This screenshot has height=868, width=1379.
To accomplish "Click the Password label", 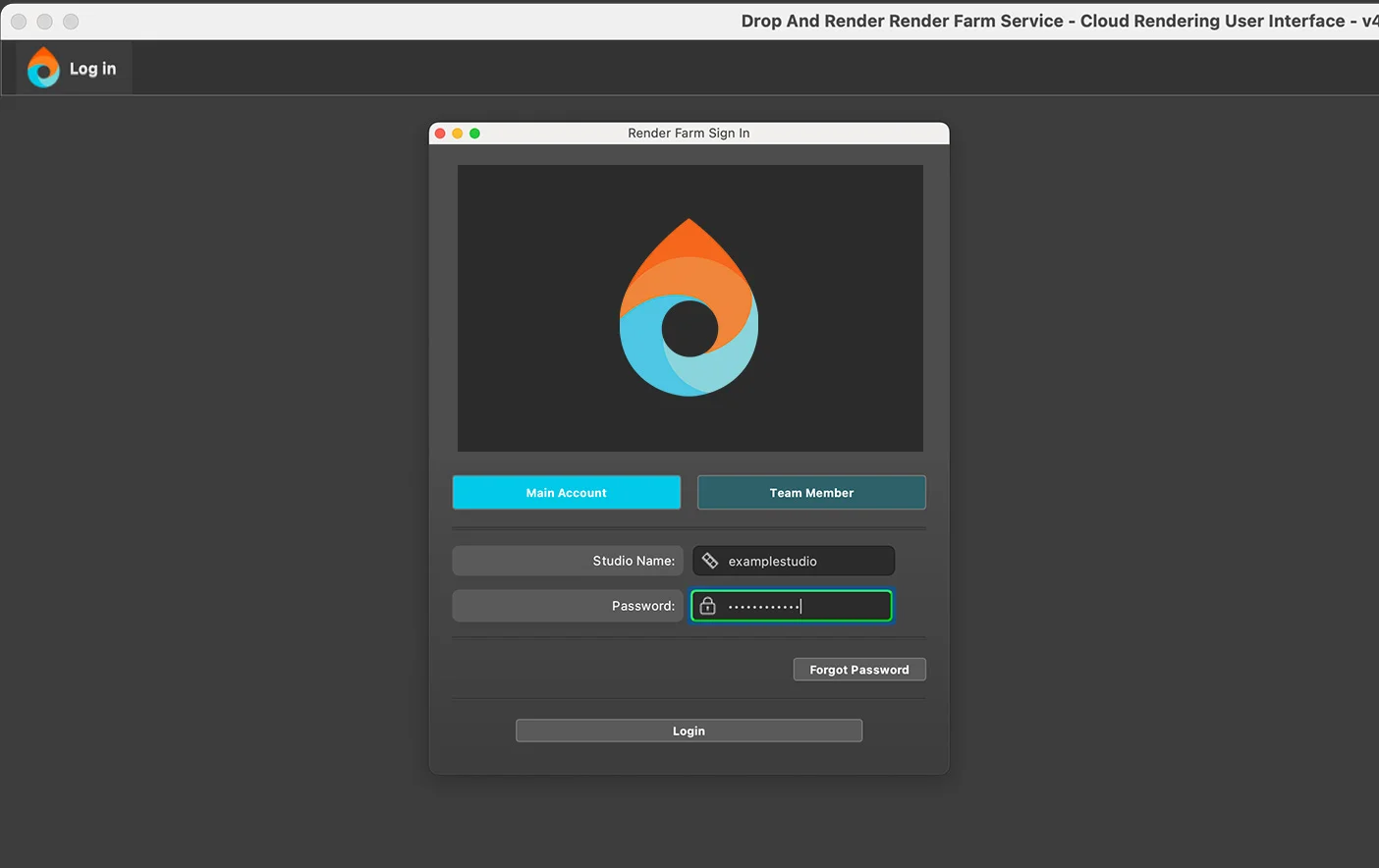I will tap(642, 606).
